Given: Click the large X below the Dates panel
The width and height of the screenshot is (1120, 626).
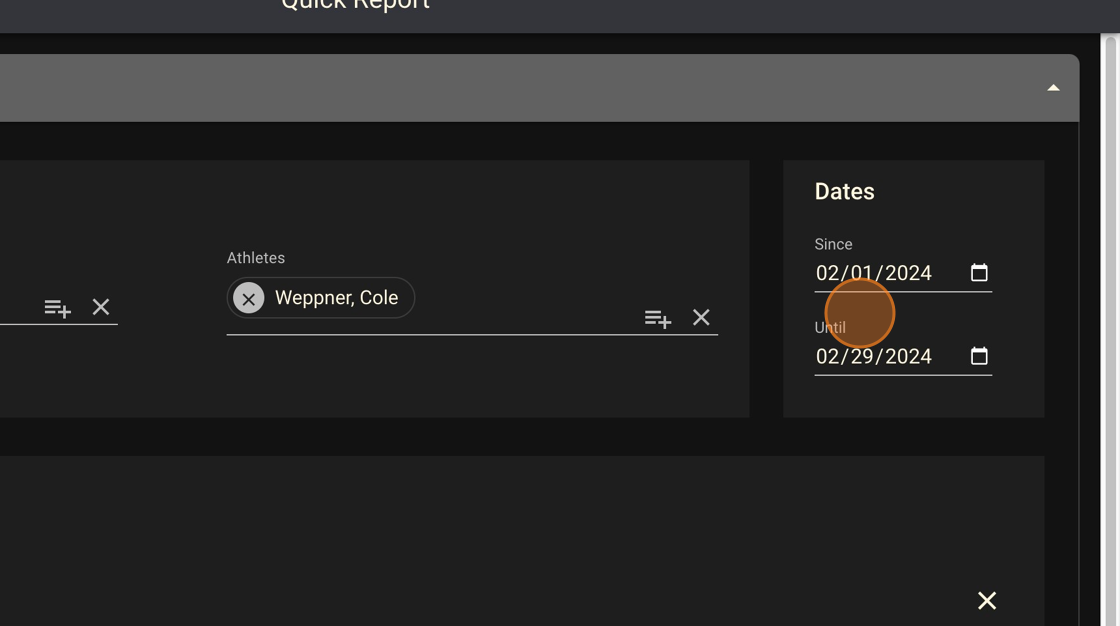Looking at the screenshot, I should tap(986, 600).
